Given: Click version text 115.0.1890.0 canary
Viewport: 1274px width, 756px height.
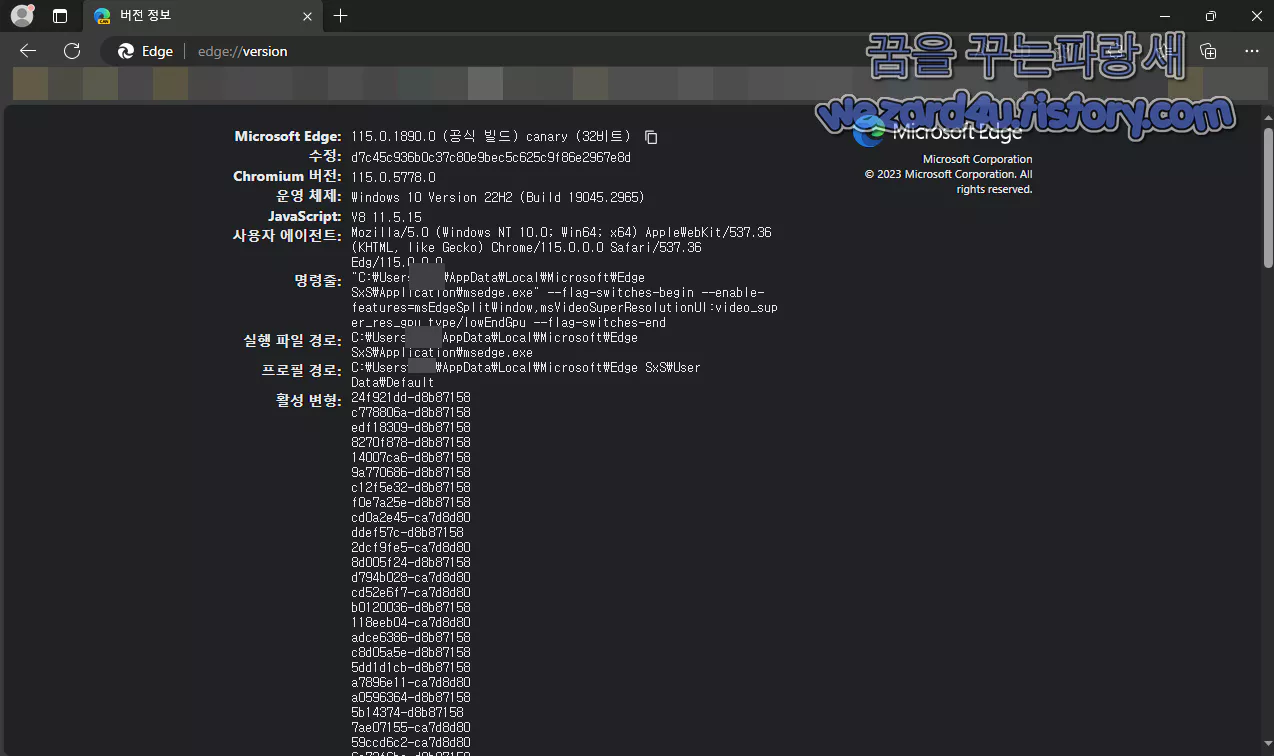Looking at the screenshot, I should tap(491, 137).
